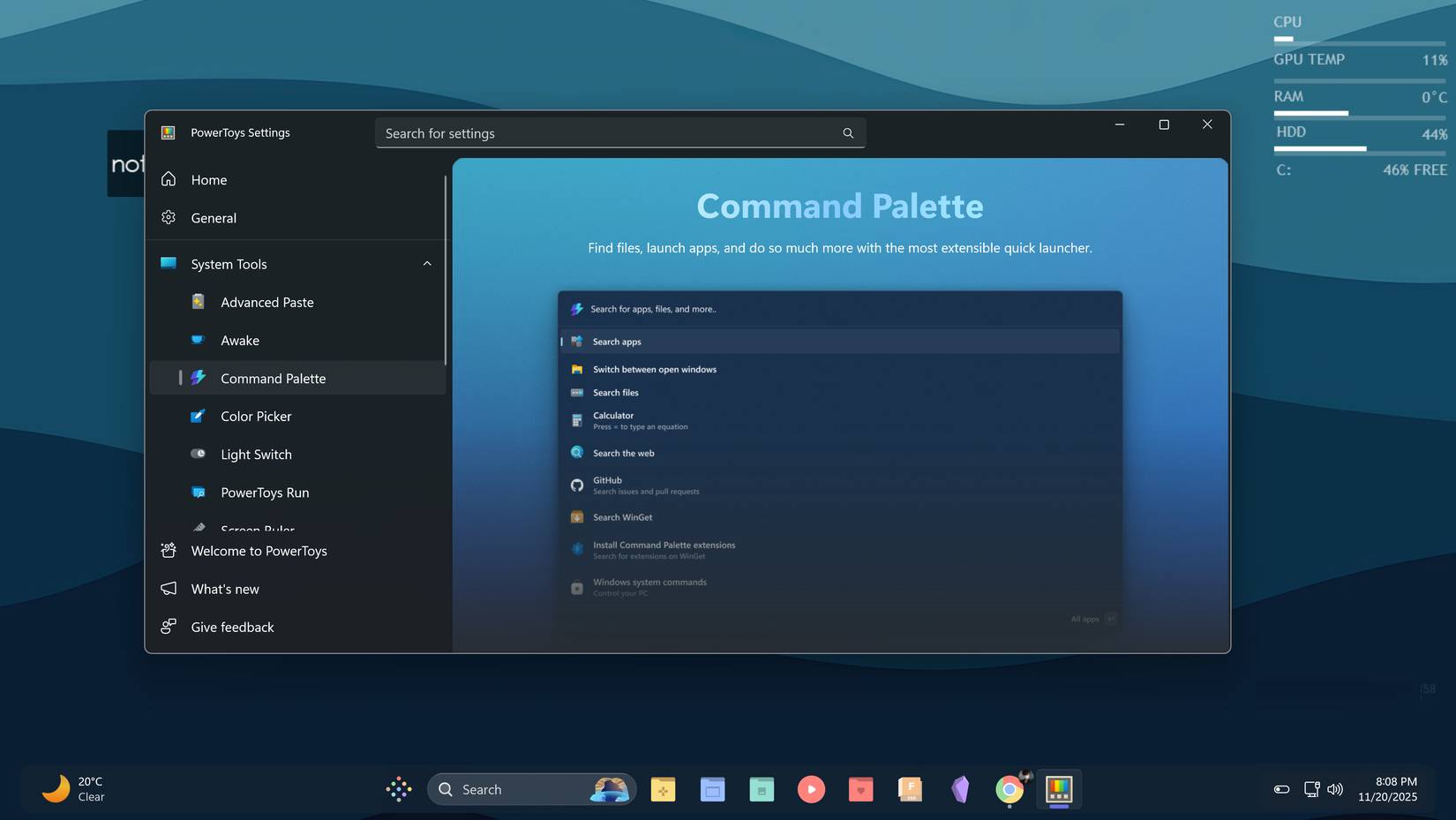Click the moon weather icon on the taskbar
This screenshot has width=1456, height=820.
(x=55, y=788)
